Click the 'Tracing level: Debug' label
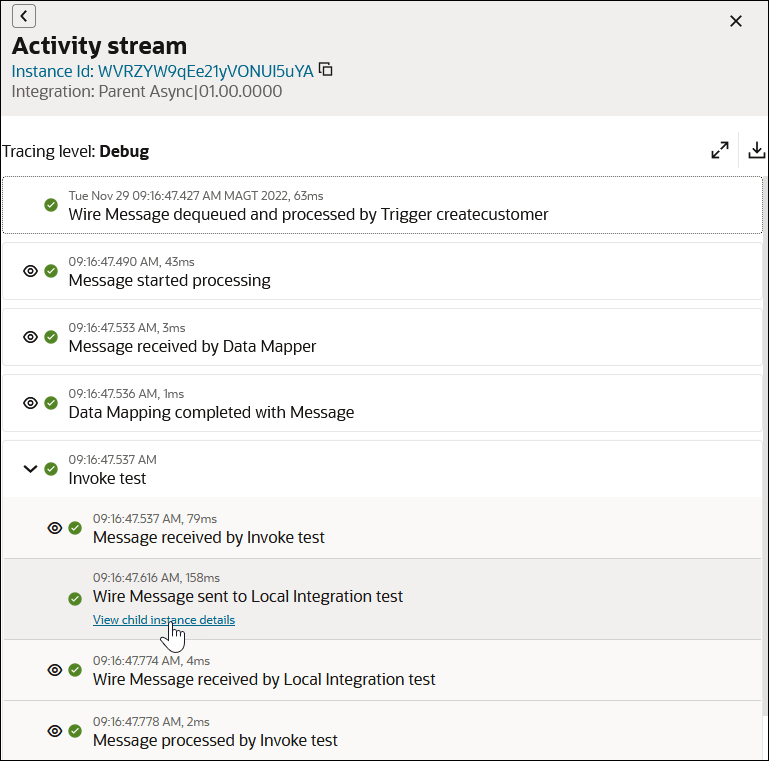The width and height of the screenshot is (769, 761). (x=76, y=152)
